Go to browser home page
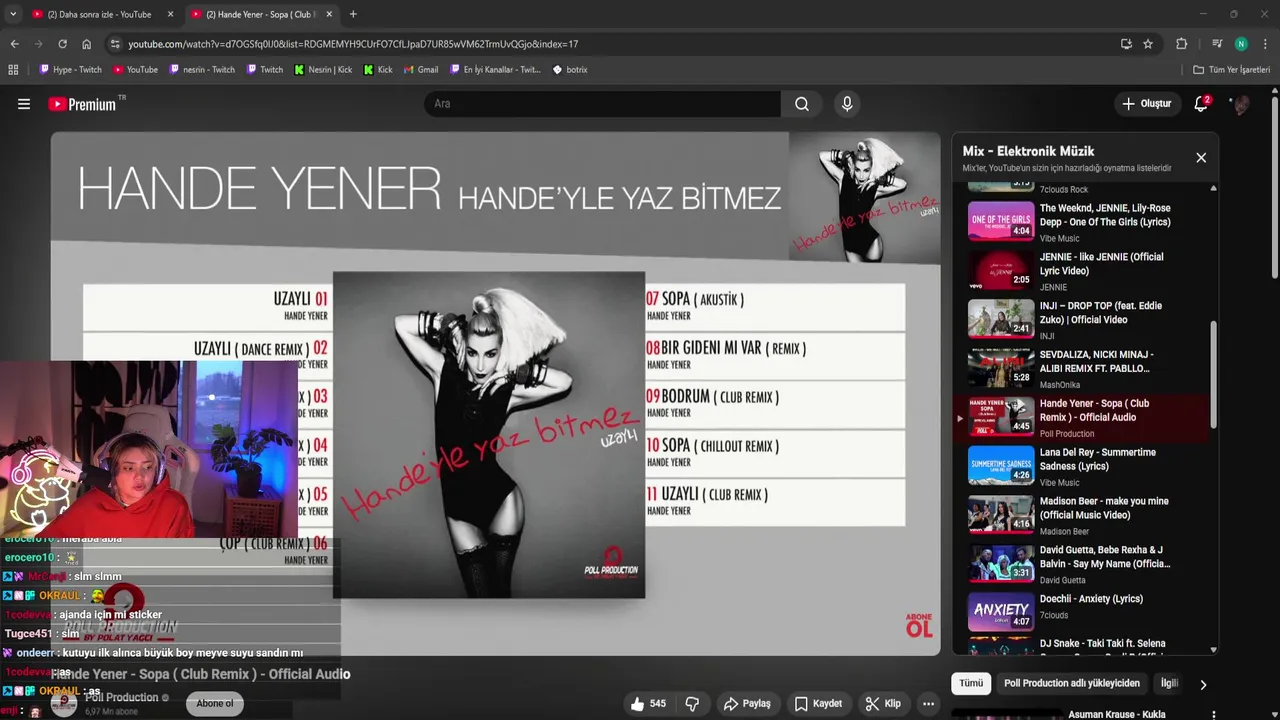This screenshot has width=1280, height=720. click(87, 44)
